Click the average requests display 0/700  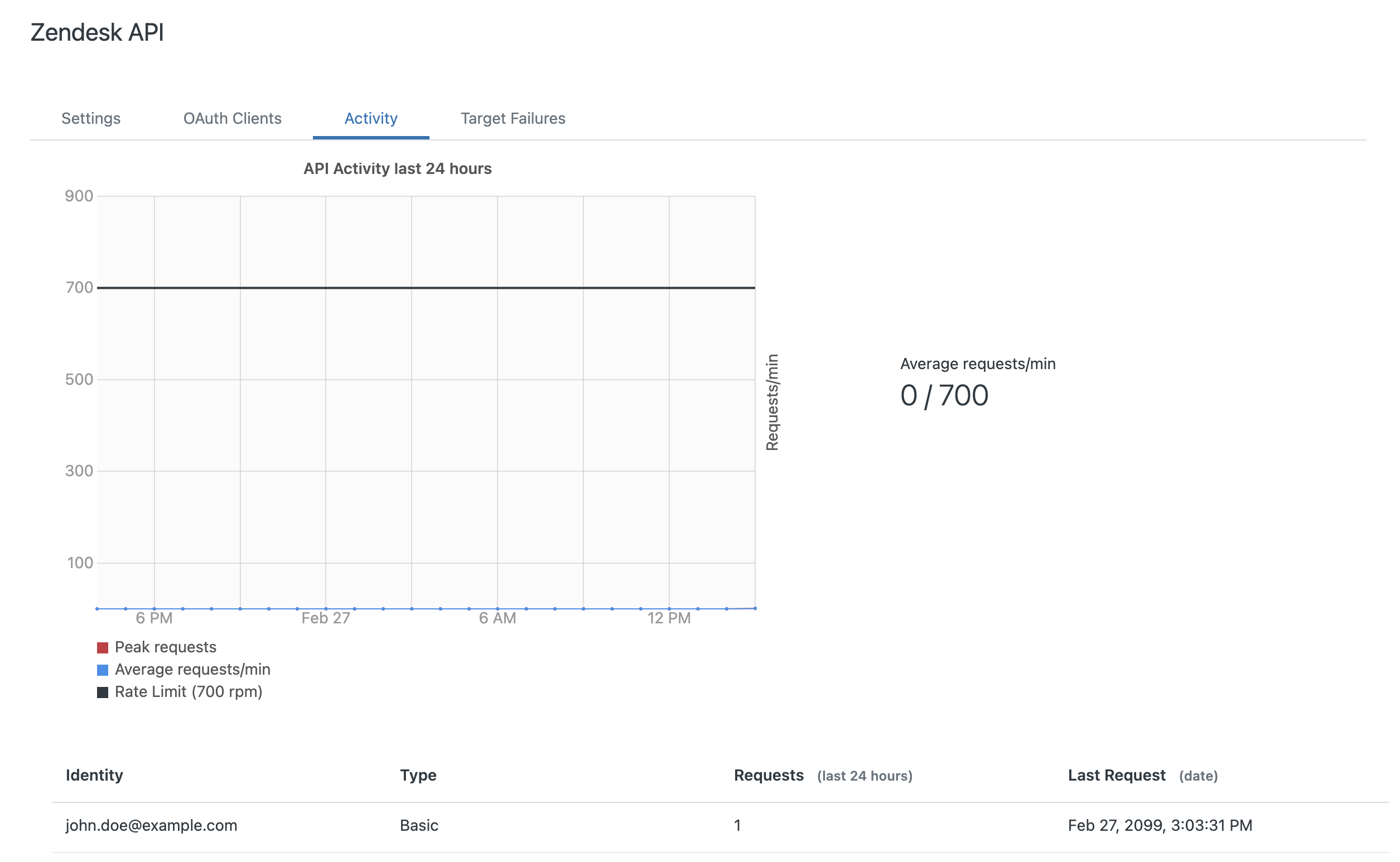(943, 395)
